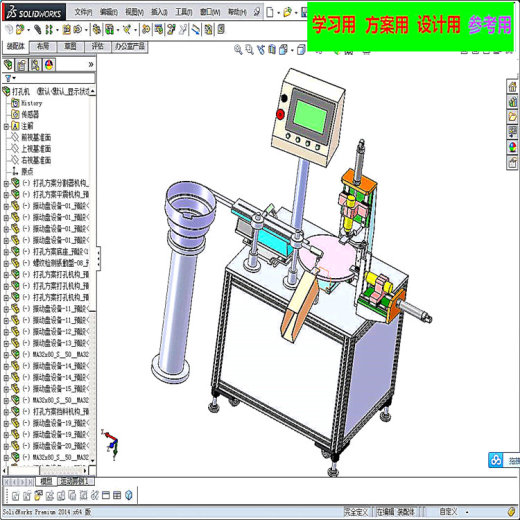520x520 pixels.
Task: Expand the 打孔方案底座 tree node
Action: pyautogui.click(x=6, y=252)
